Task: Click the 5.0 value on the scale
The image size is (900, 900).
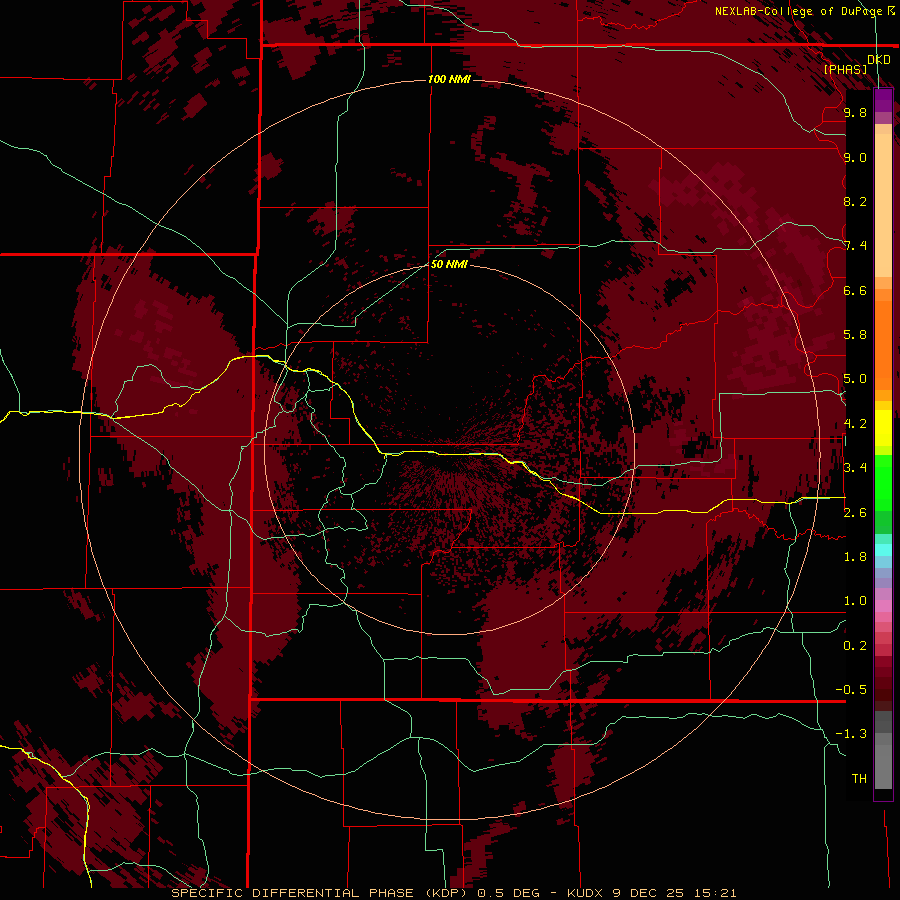Action: click(855, 379)
